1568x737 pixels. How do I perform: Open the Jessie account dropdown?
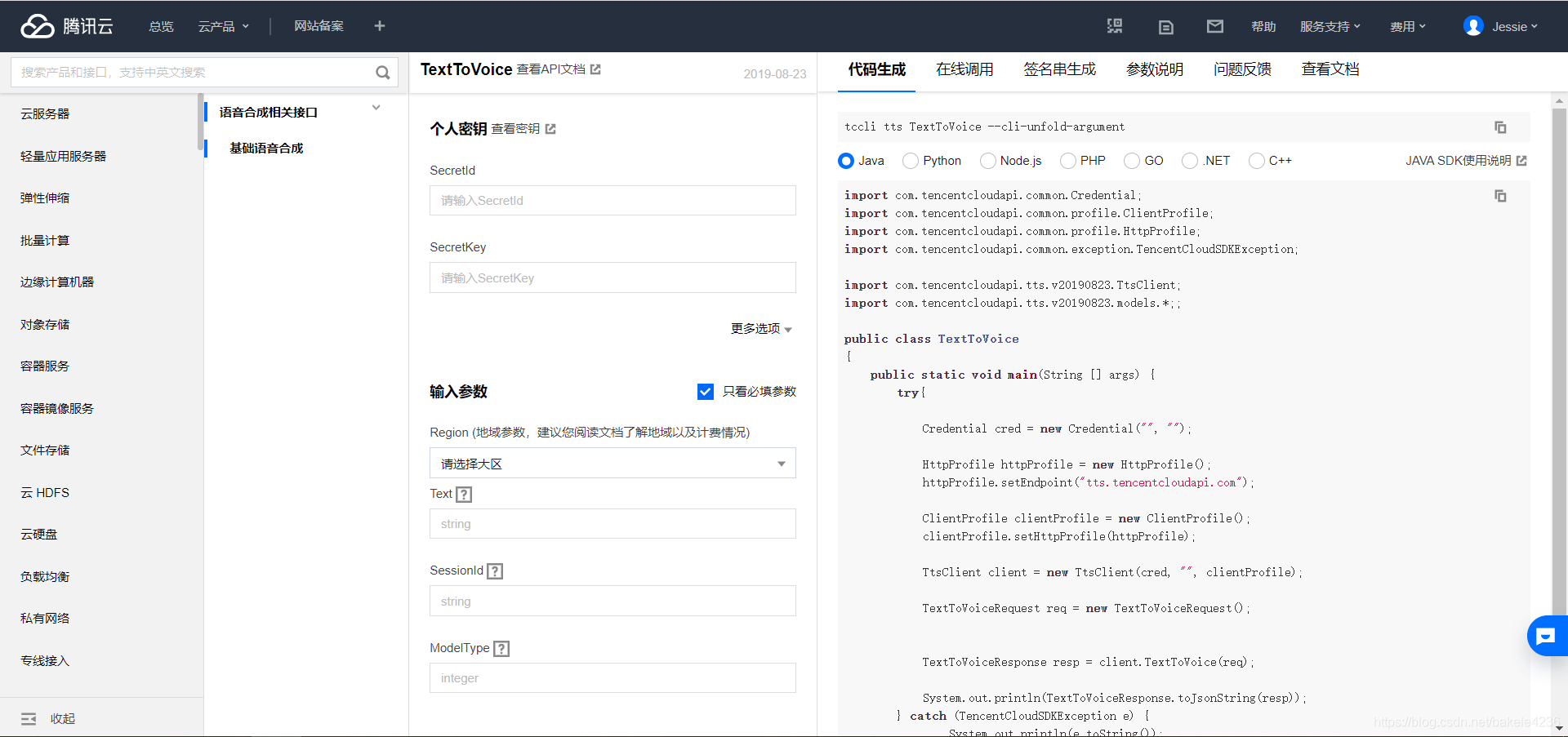[x=1515, y=26]
